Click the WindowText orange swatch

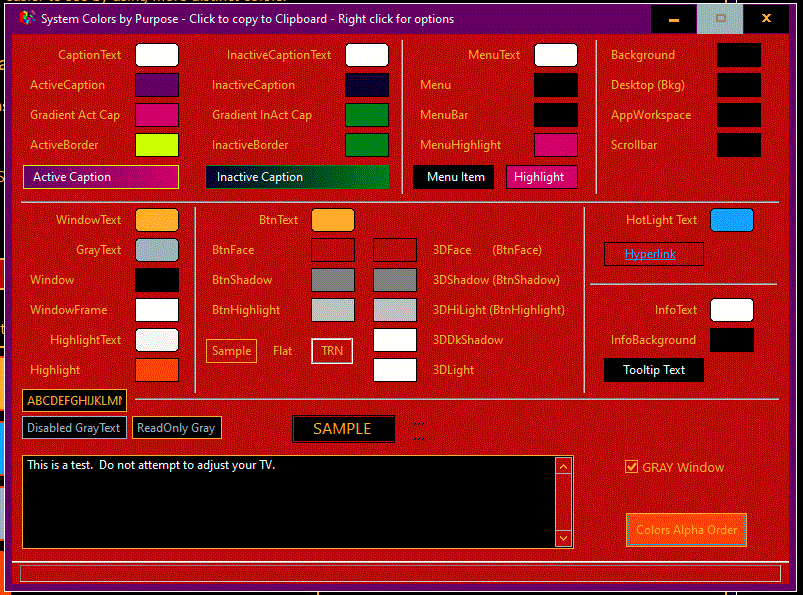coord(157,220)
